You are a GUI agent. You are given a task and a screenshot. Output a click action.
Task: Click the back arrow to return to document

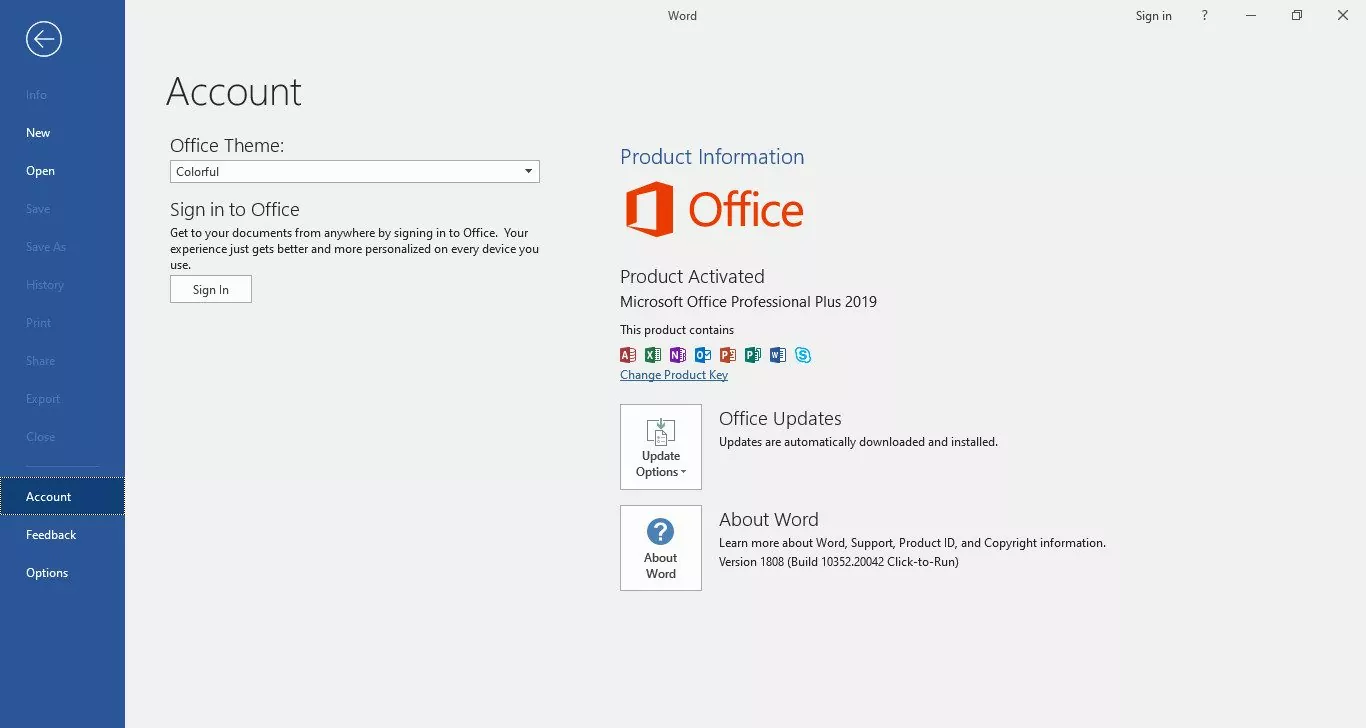click(x=44, y=39)
